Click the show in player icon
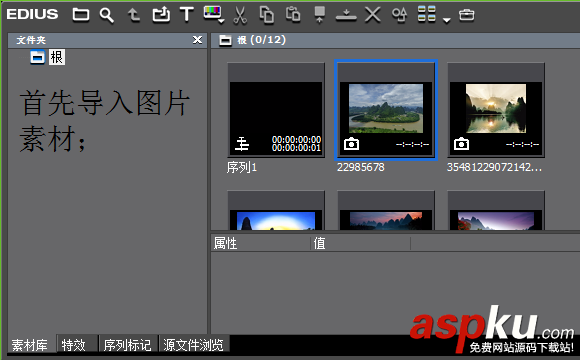This screenshot has height=360, width=580. point(320,15)
